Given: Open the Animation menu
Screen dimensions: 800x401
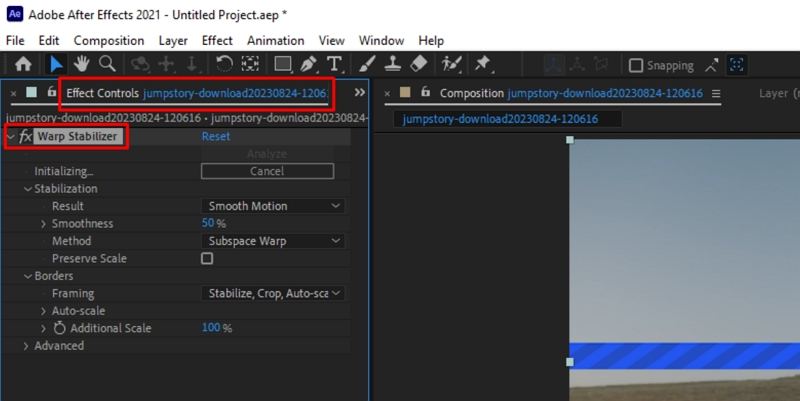Looking at the screenshot, I should tap(276, 40).
